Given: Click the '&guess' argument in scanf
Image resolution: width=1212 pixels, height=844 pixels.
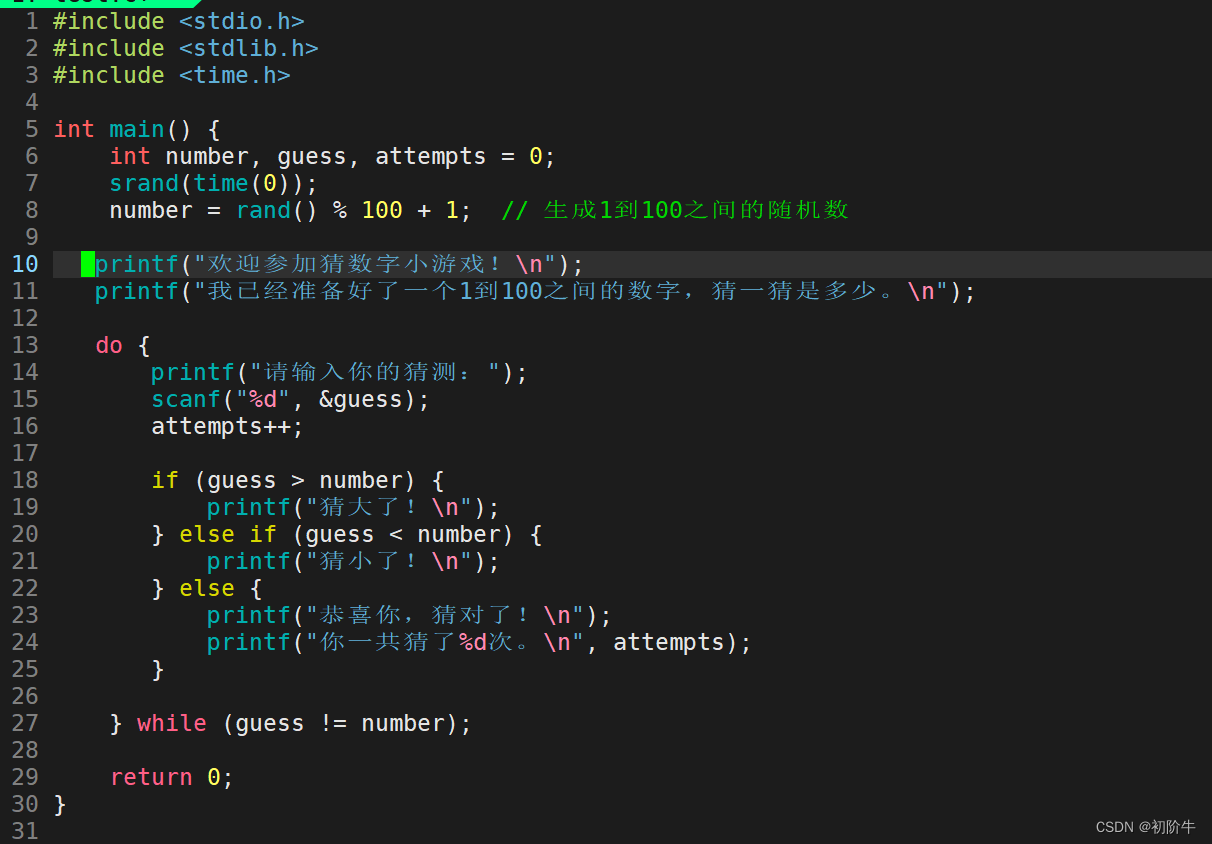Looking at the screenshot, I should click(361, 399).
